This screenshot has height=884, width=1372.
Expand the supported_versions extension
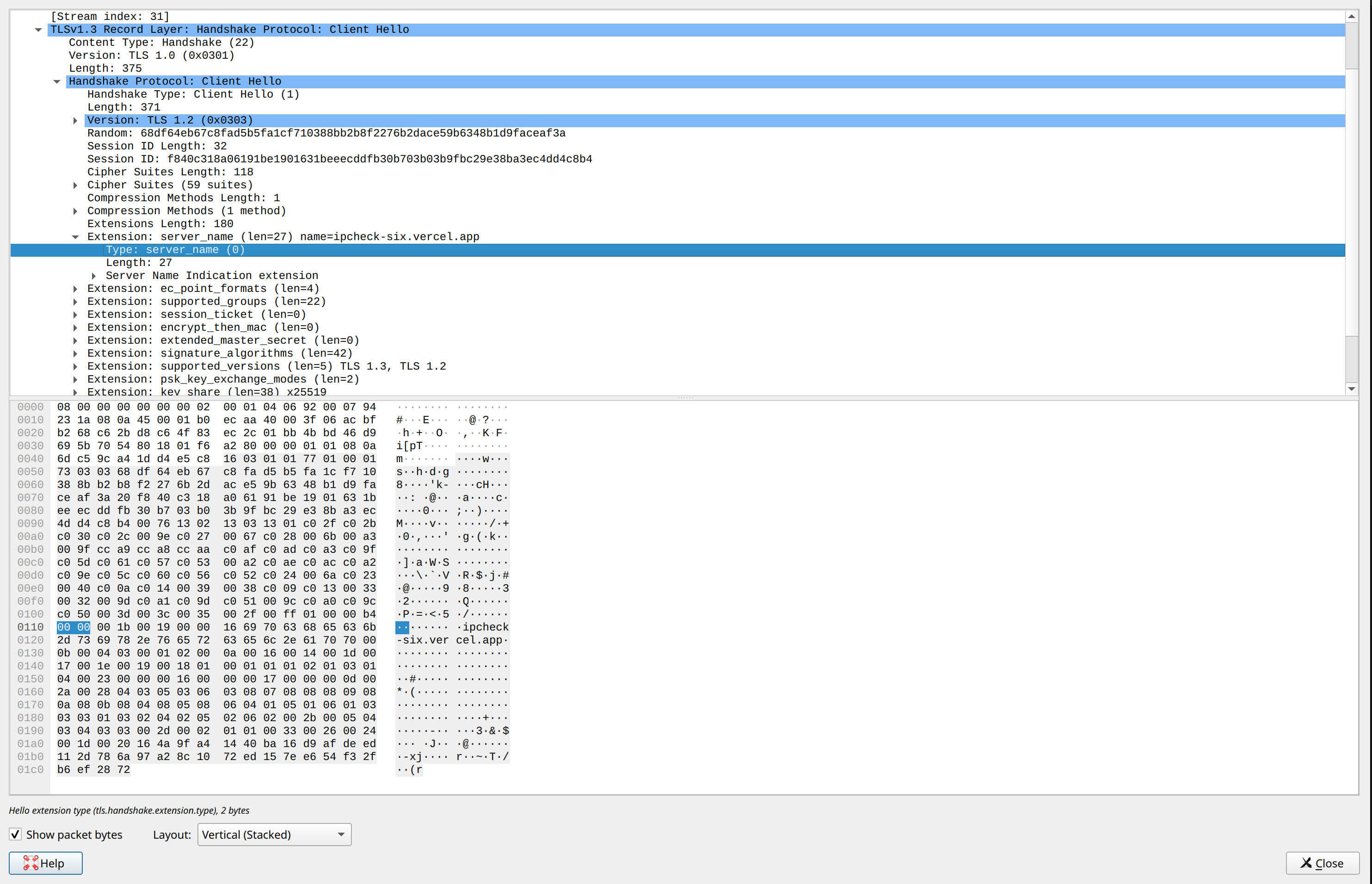click(76, 366)
